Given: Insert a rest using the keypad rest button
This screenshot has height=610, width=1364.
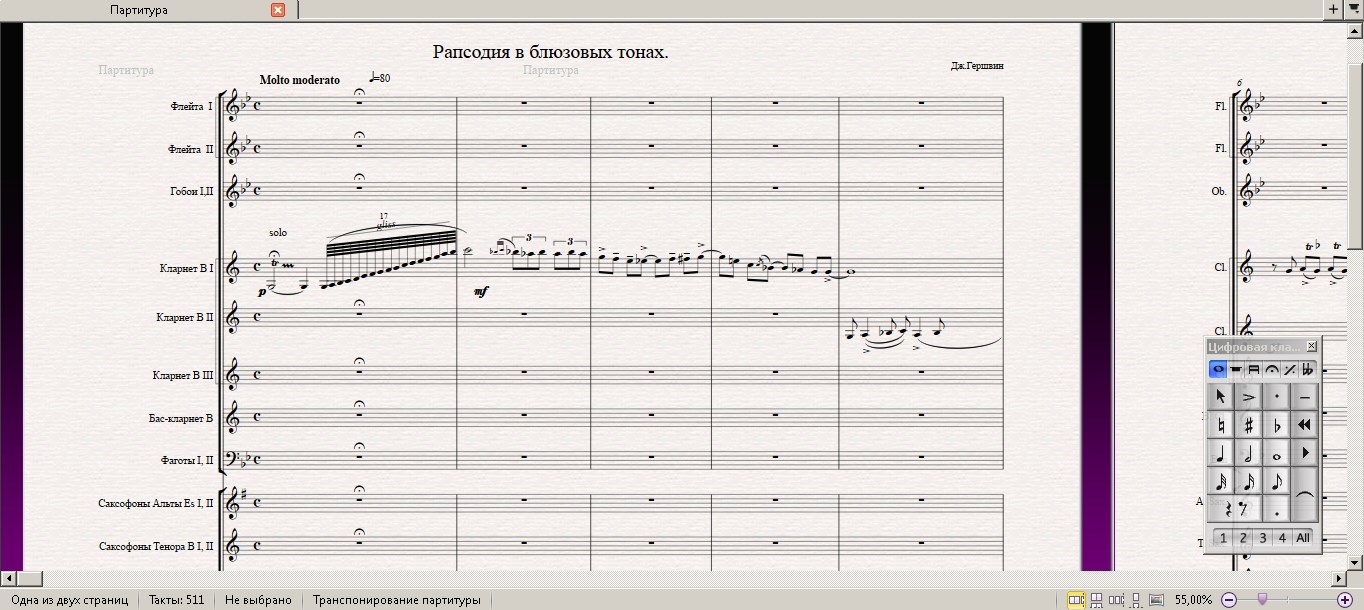Looking at the screenshot, I should 1235,509.
